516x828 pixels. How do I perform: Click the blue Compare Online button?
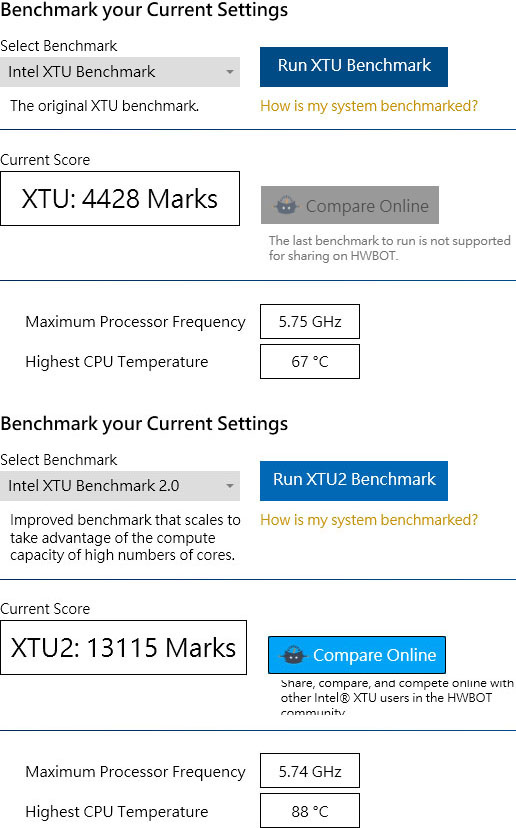(356, 655)
